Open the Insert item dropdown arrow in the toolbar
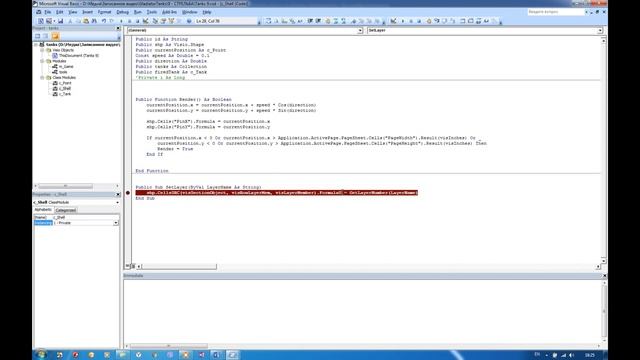 click(x=54, y=21)
